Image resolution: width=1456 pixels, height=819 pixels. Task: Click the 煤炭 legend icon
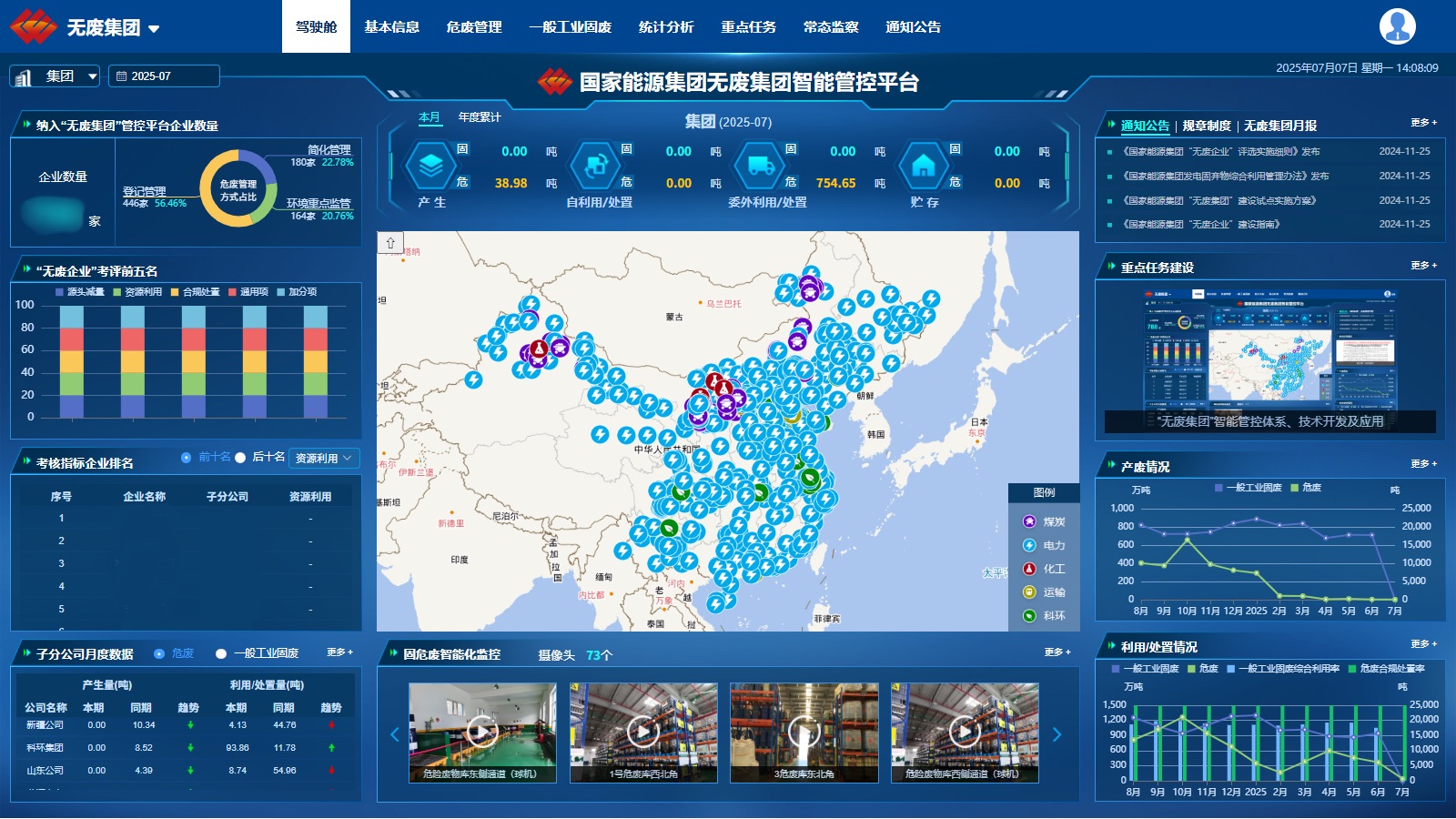coord(1029,521)
